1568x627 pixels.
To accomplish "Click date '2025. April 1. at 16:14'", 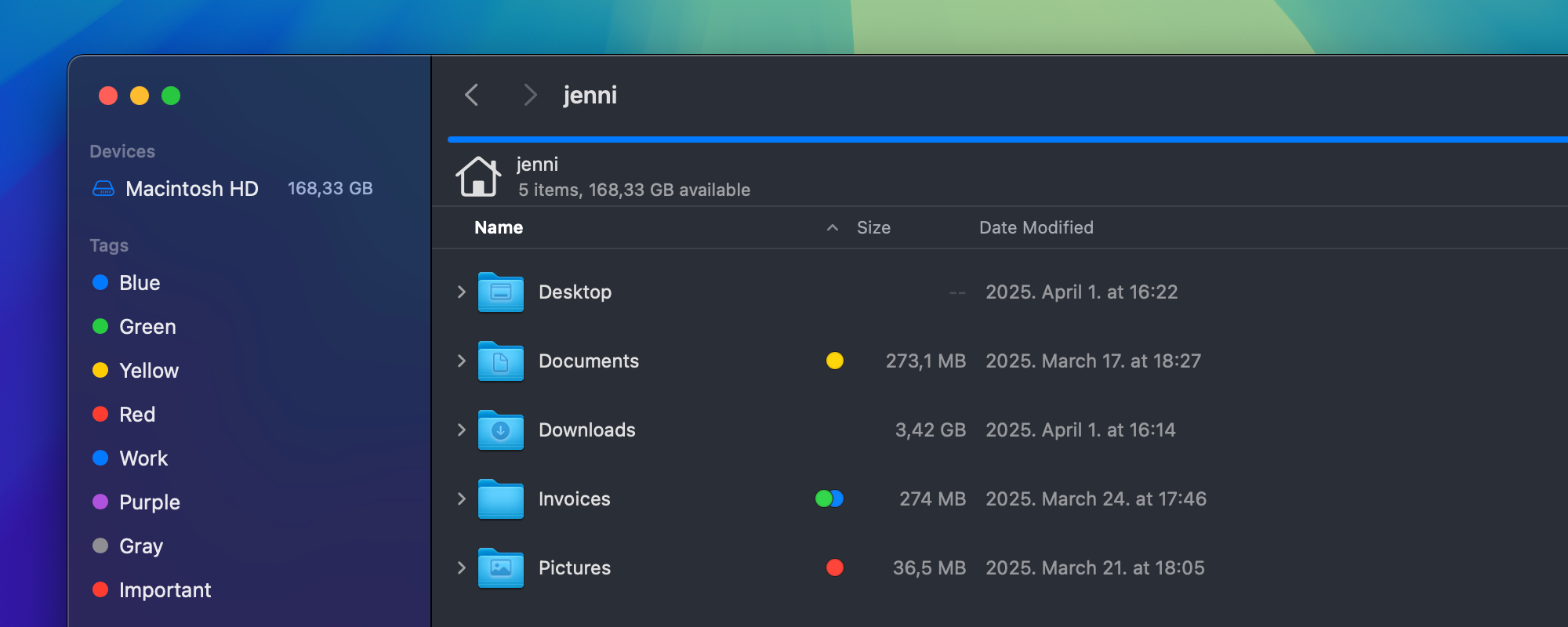I will (x=1080, y=429).
